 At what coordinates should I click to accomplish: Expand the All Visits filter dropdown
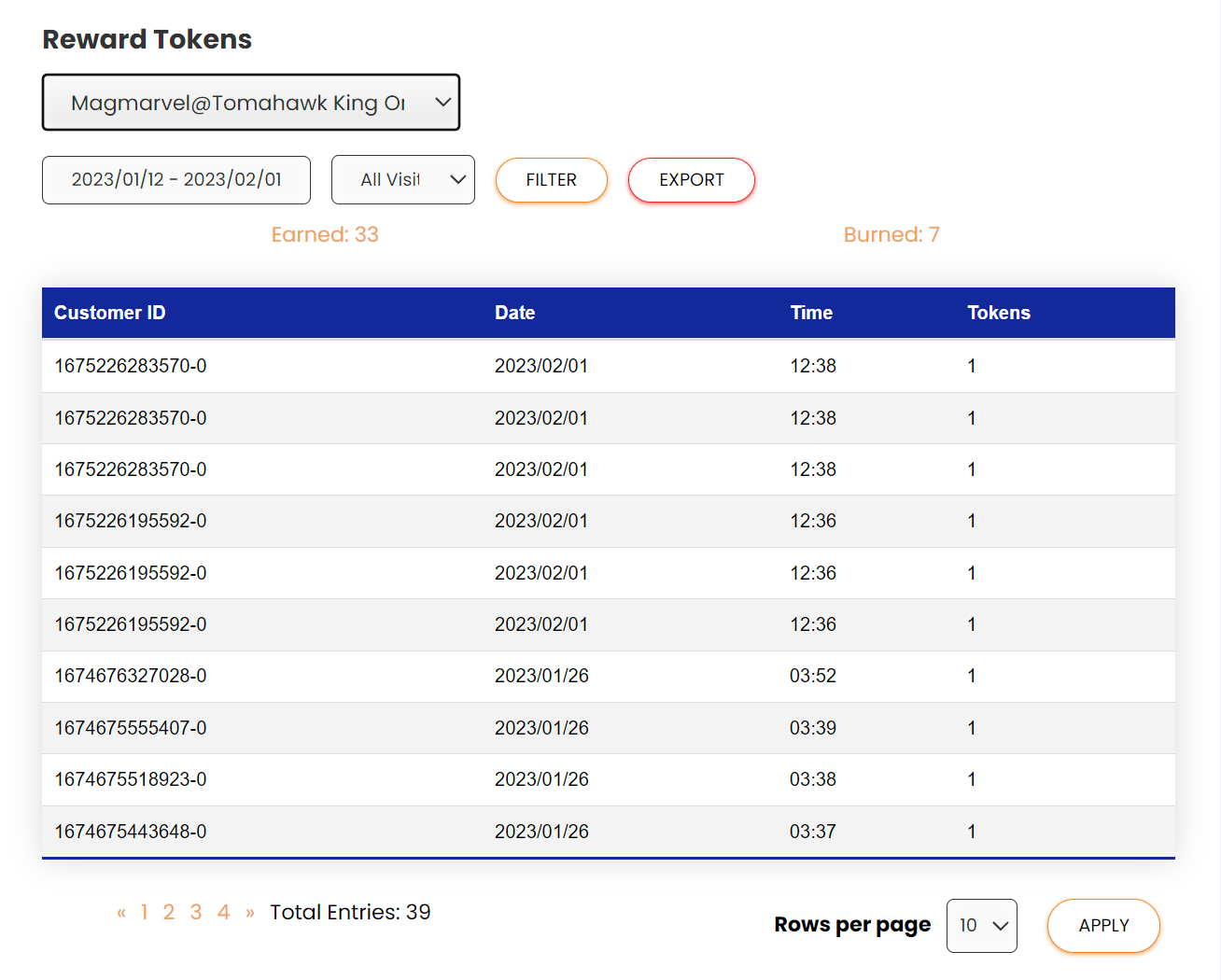point(403,179)
